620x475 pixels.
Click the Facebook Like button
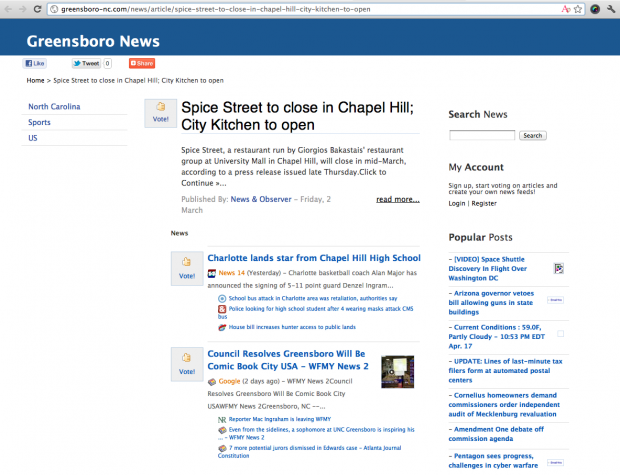click(35, 63)
